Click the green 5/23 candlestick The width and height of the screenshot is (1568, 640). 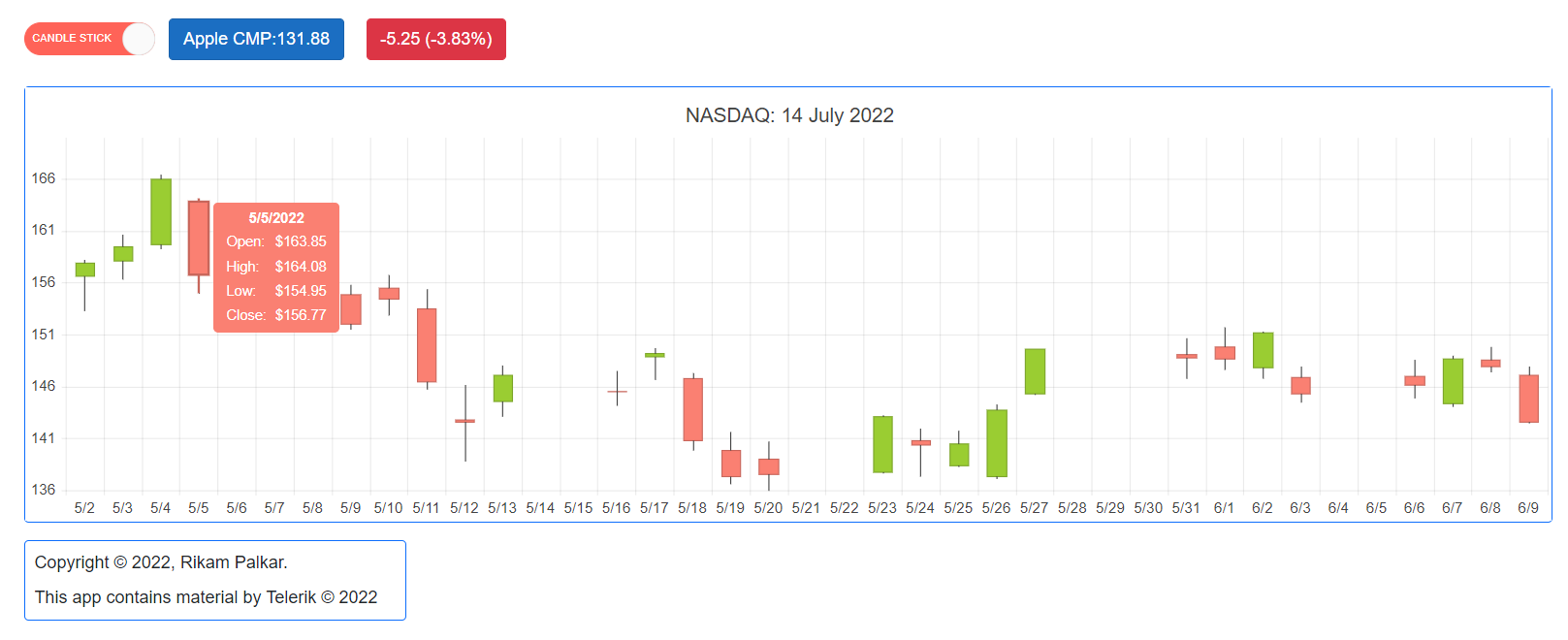(882, 444)
